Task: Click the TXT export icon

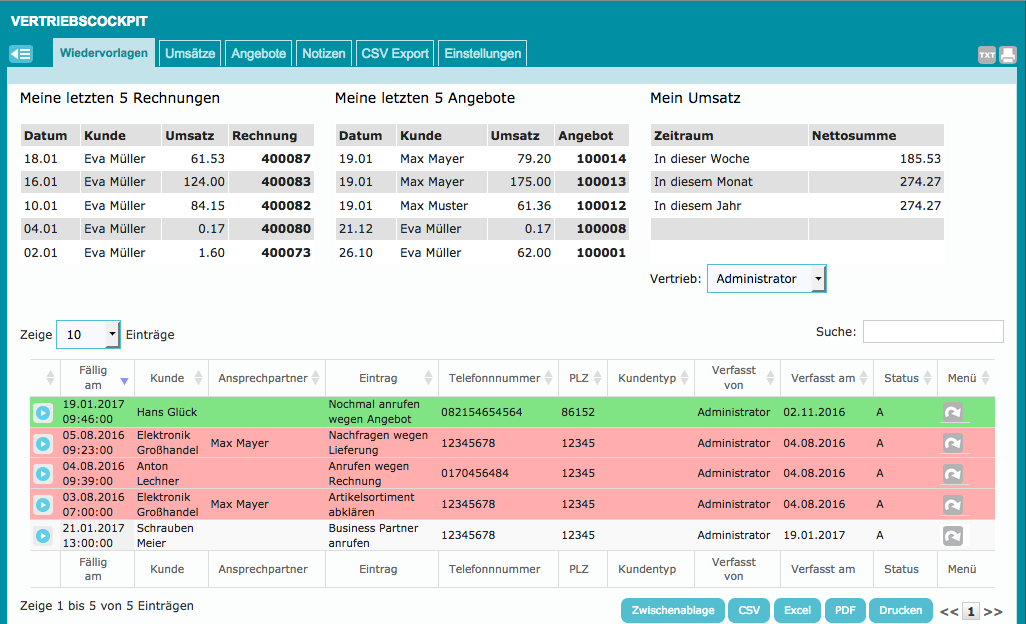Action: [987, 55]
